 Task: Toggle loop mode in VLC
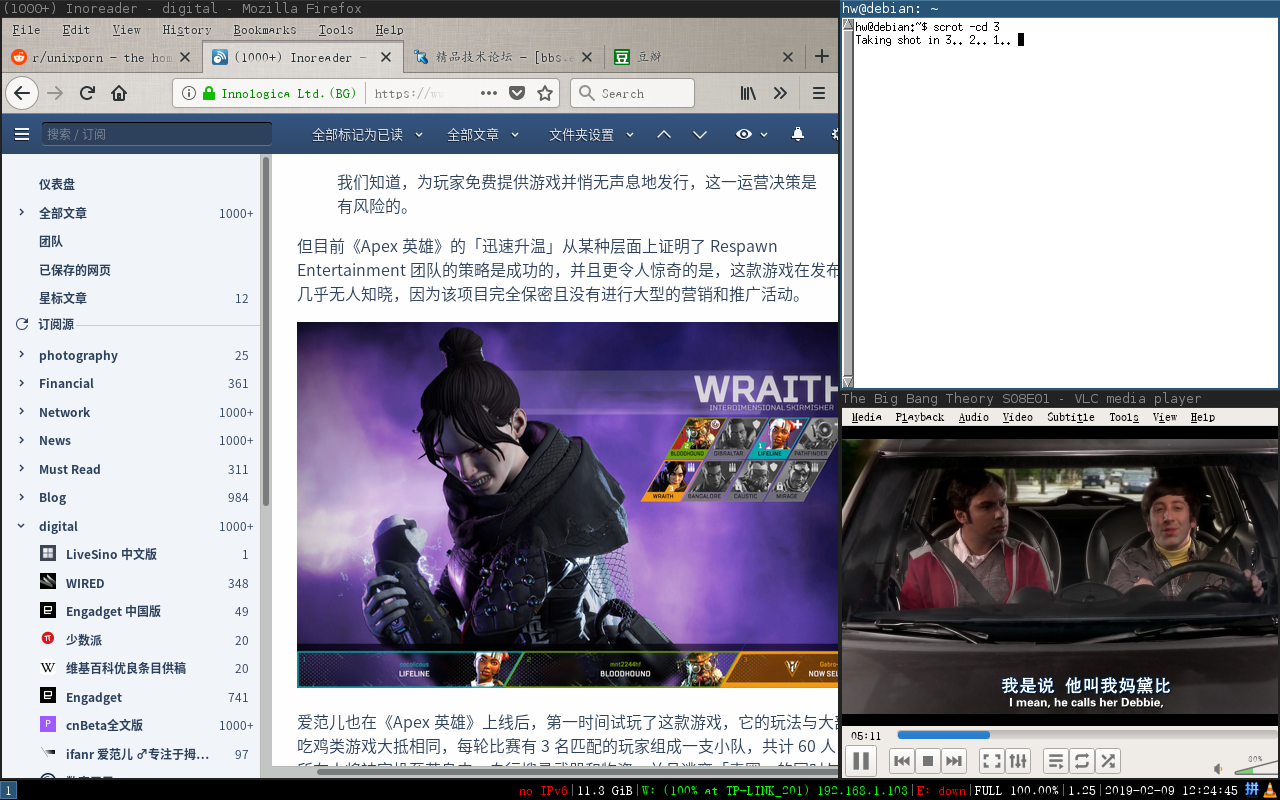click(1082, 761)
